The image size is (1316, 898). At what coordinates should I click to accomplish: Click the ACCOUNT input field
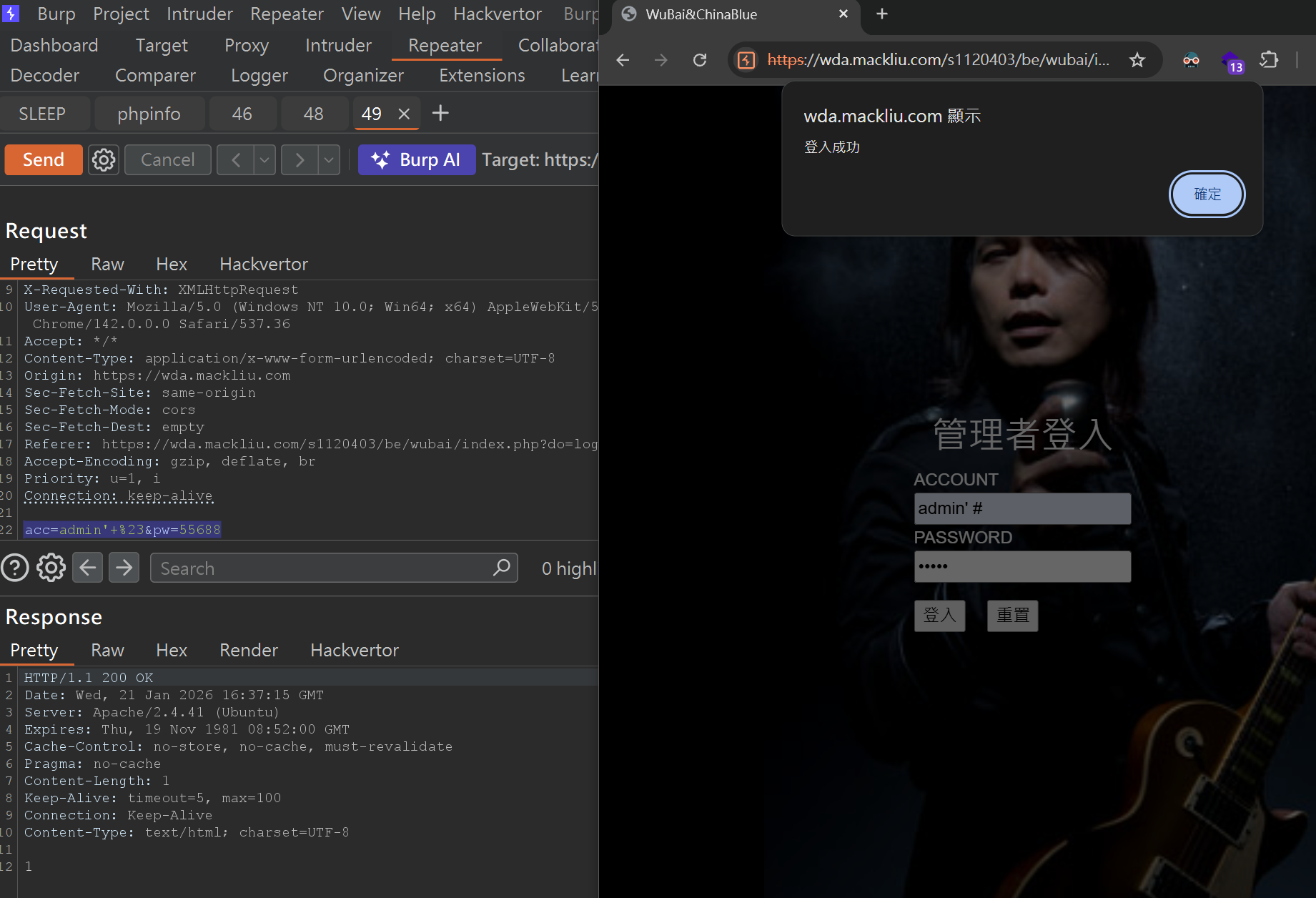1022,508
